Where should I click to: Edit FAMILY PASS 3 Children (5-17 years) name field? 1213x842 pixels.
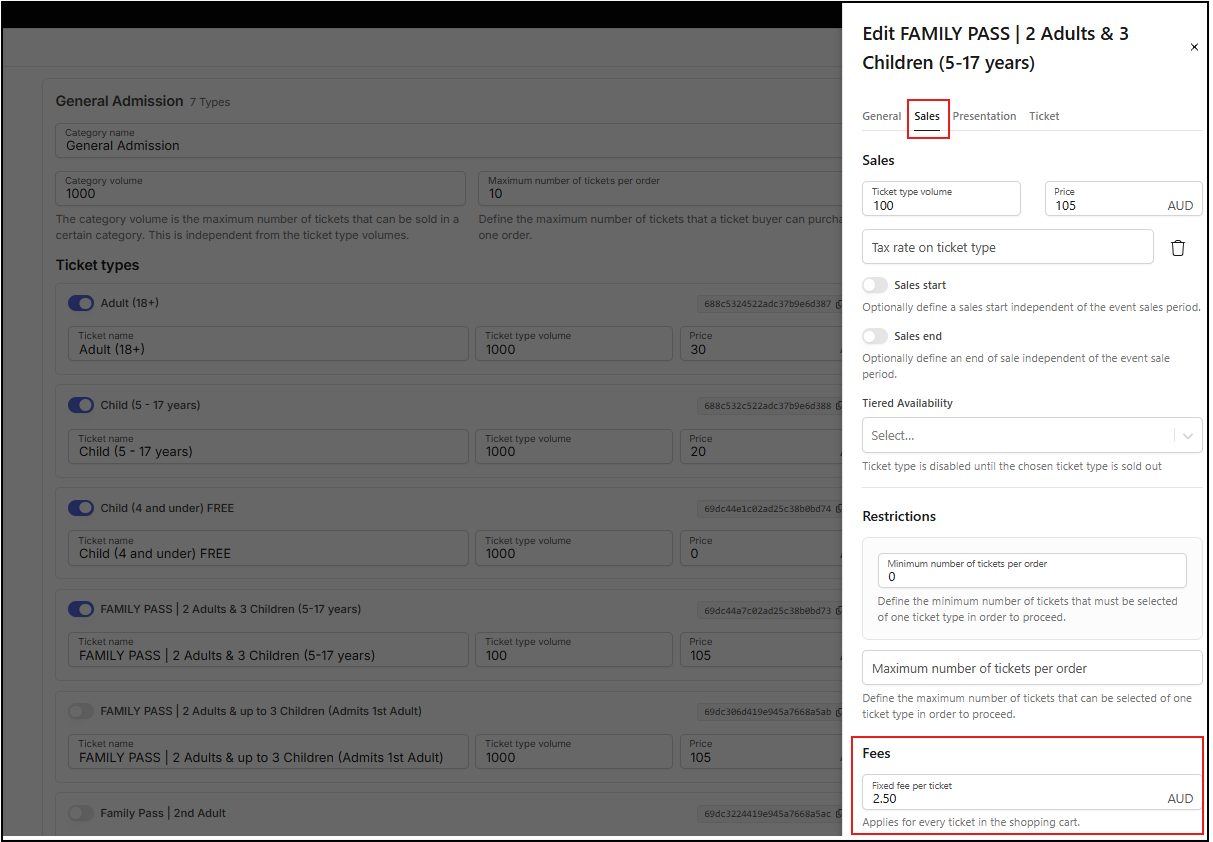[x=269, y=649]
